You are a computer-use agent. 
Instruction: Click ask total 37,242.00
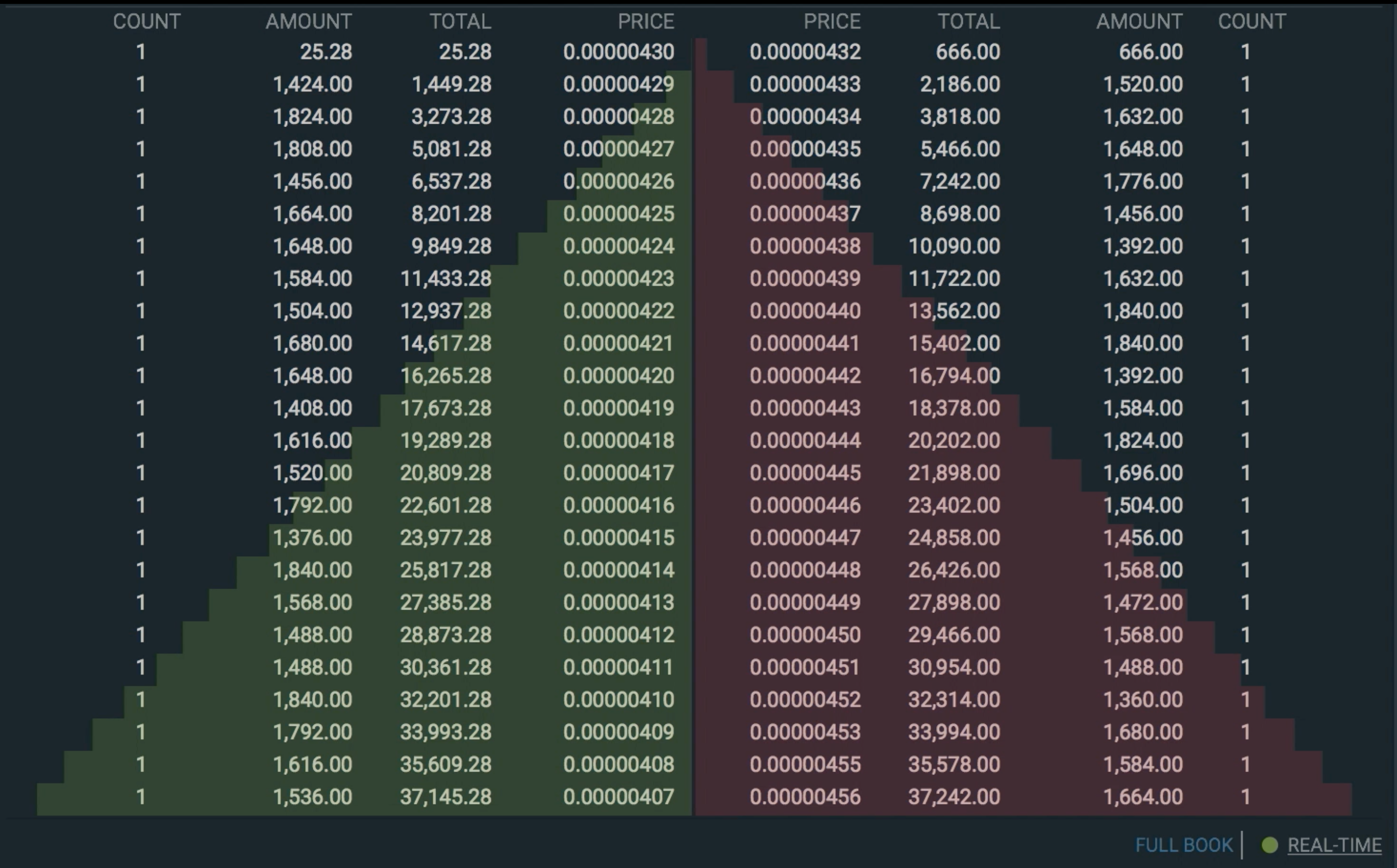954,797
